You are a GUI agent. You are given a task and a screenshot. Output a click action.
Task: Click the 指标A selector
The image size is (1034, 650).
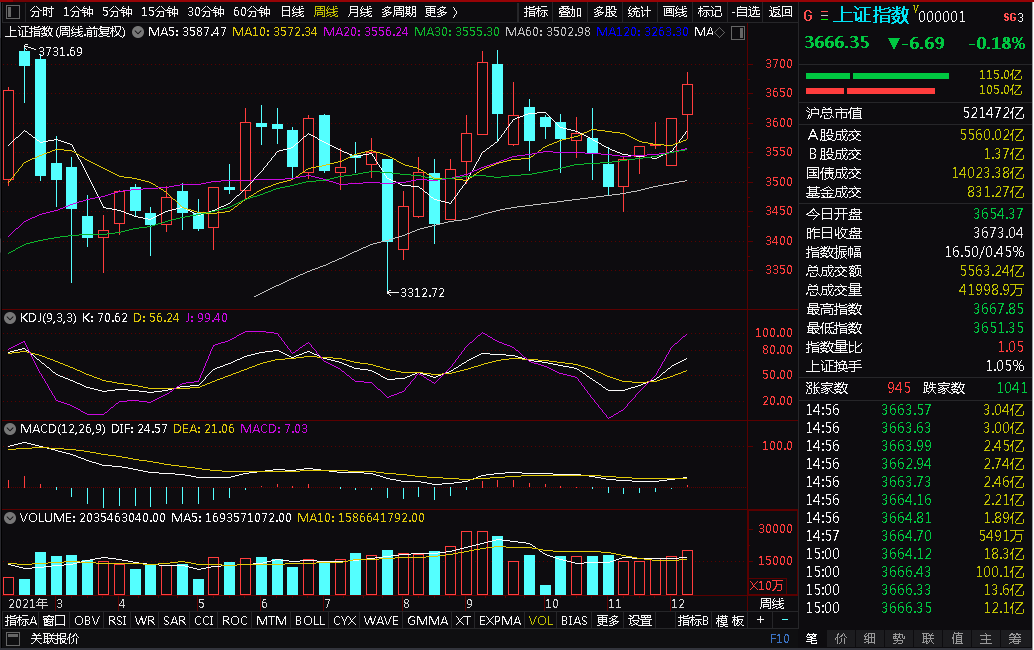[21, 621]
